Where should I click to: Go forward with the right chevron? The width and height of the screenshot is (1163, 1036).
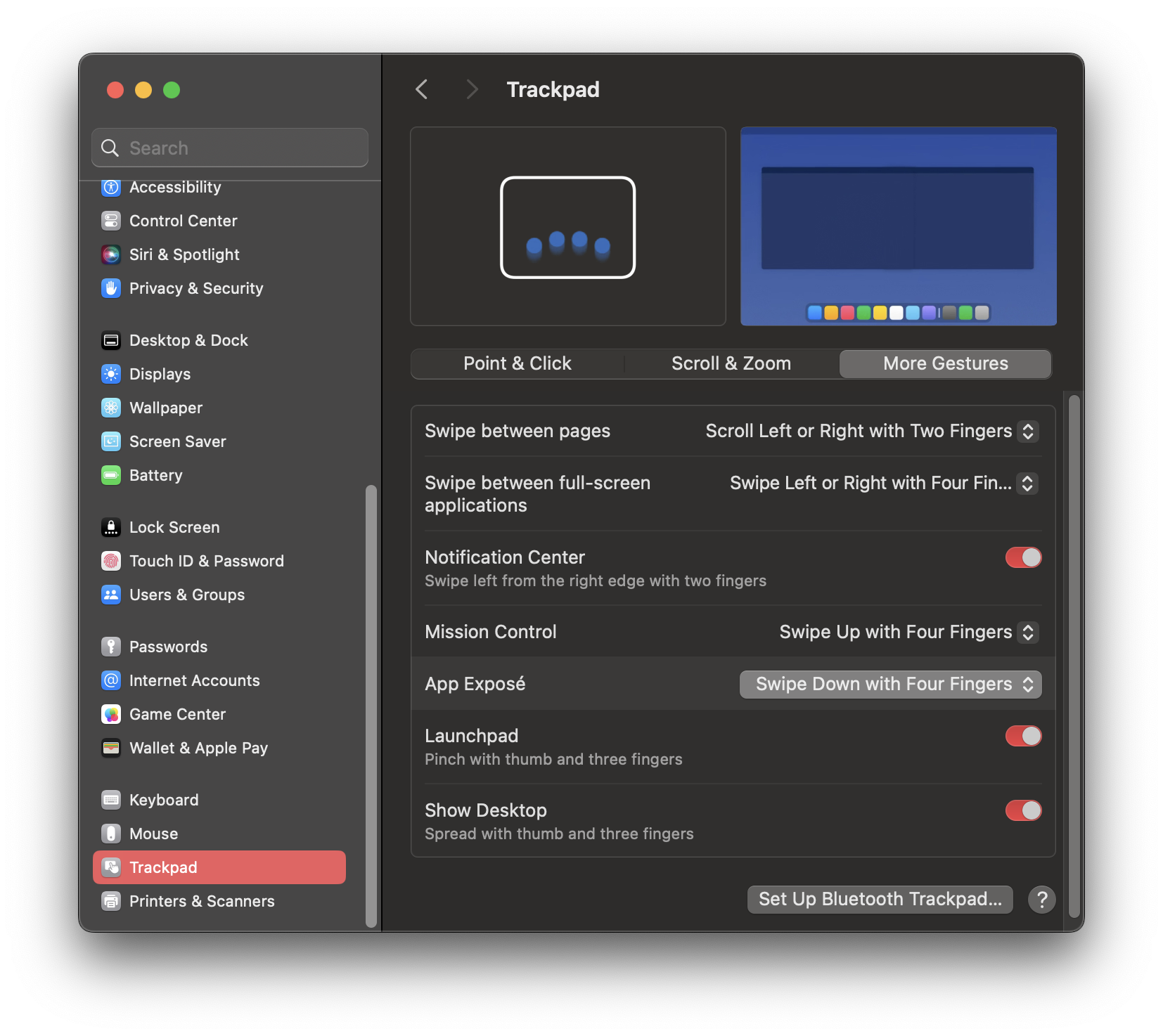click(472, 89)
